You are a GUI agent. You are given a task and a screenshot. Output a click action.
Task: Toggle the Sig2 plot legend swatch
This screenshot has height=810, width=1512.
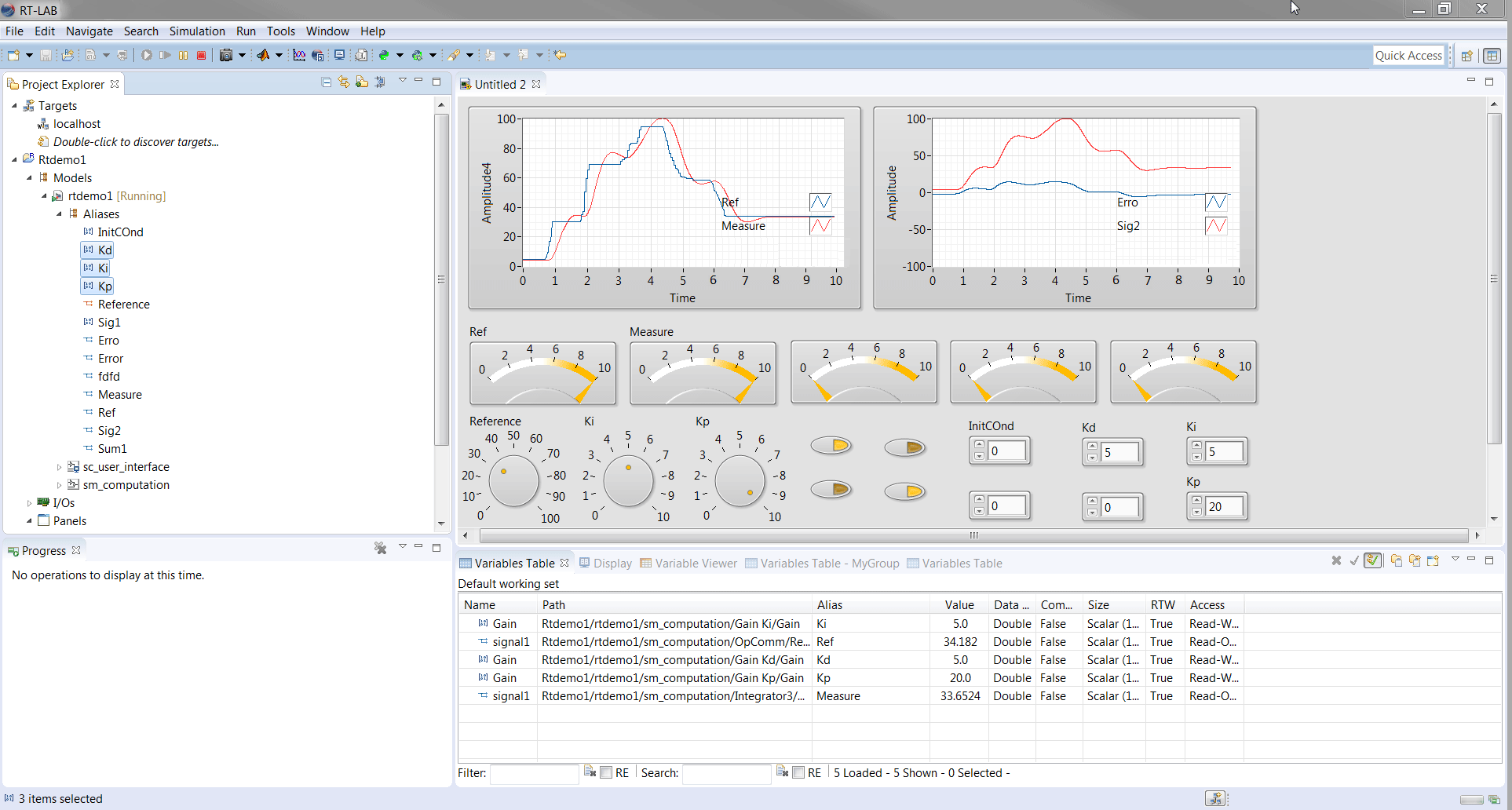[1216, 226]
